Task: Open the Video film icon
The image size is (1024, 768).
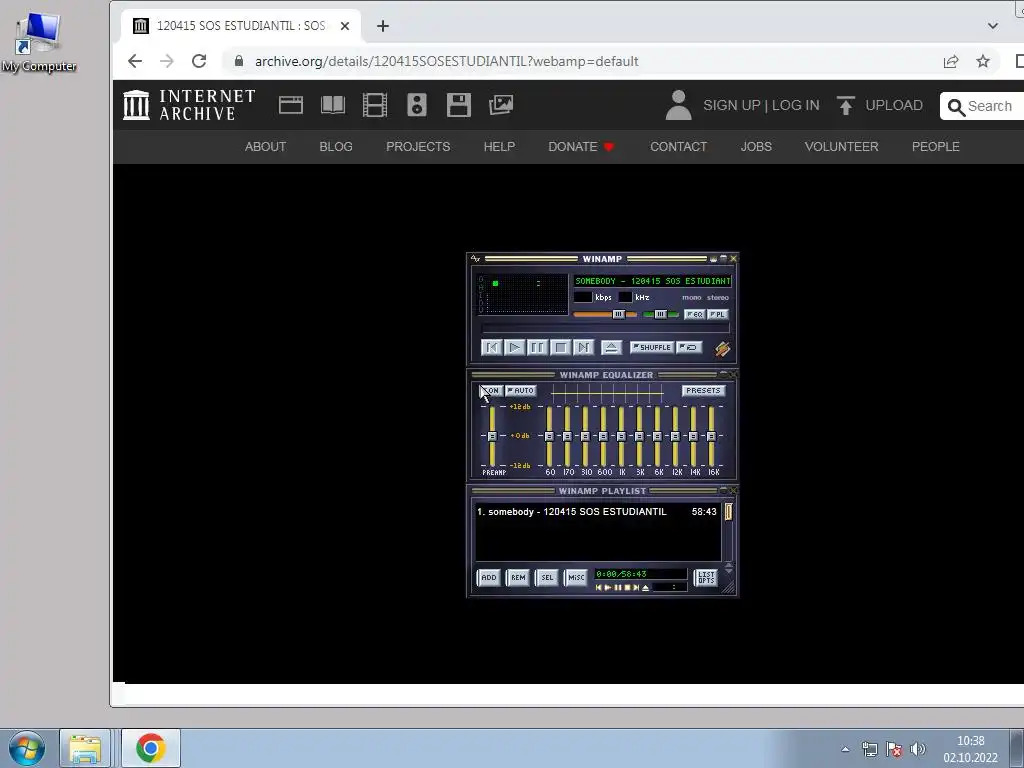Action: tap(375, 105)
